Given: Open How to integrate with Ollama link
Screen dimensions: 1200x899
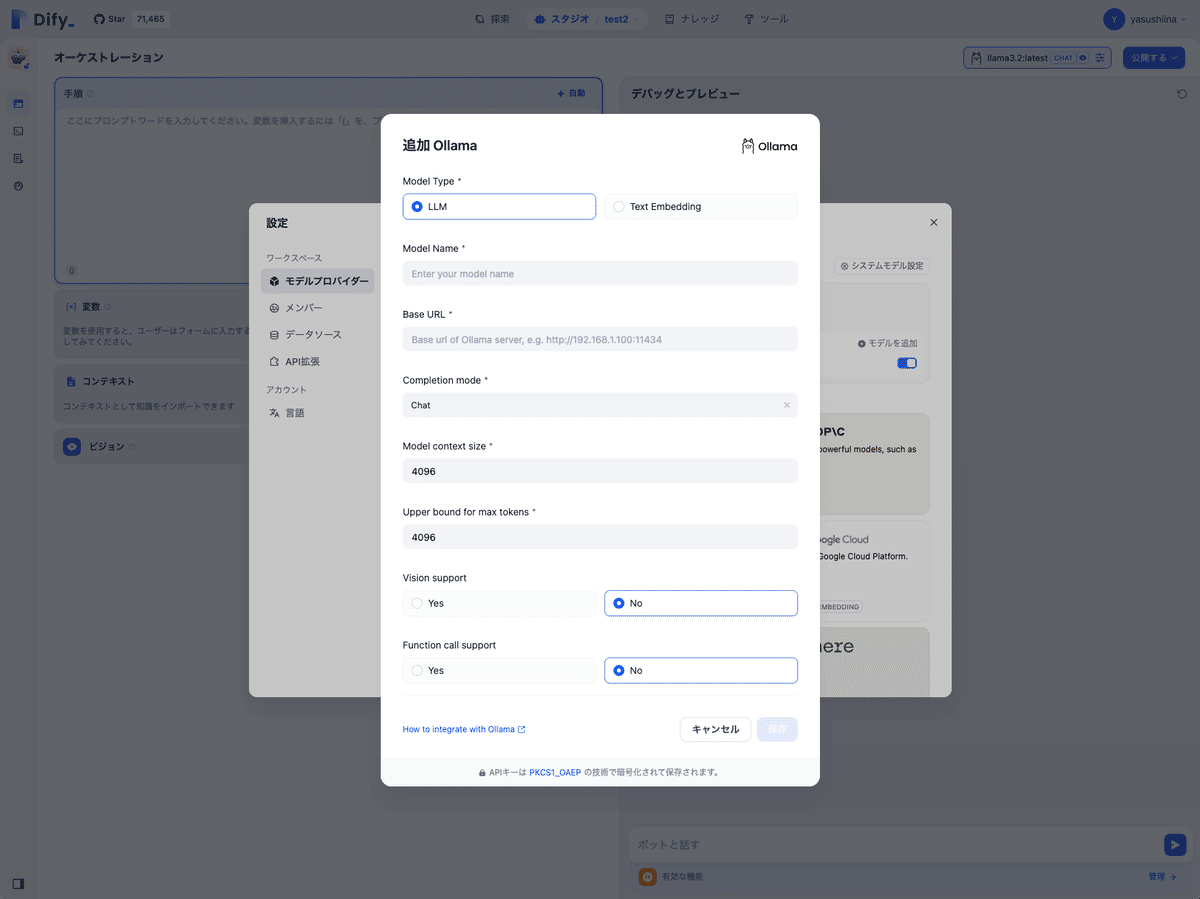Looking at the screenshot, I should pos(464,729).
